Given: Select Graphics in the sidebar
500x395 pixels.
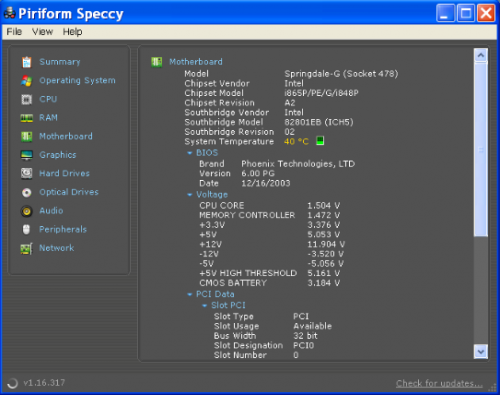Looking at the screenshot, I should [x=58, y=155].
